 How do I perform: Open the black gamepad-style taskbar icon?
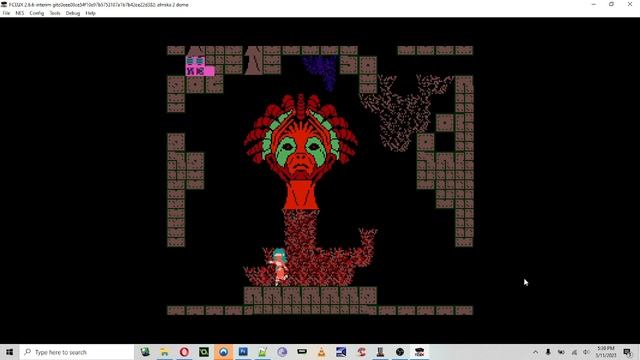[302, 352]
